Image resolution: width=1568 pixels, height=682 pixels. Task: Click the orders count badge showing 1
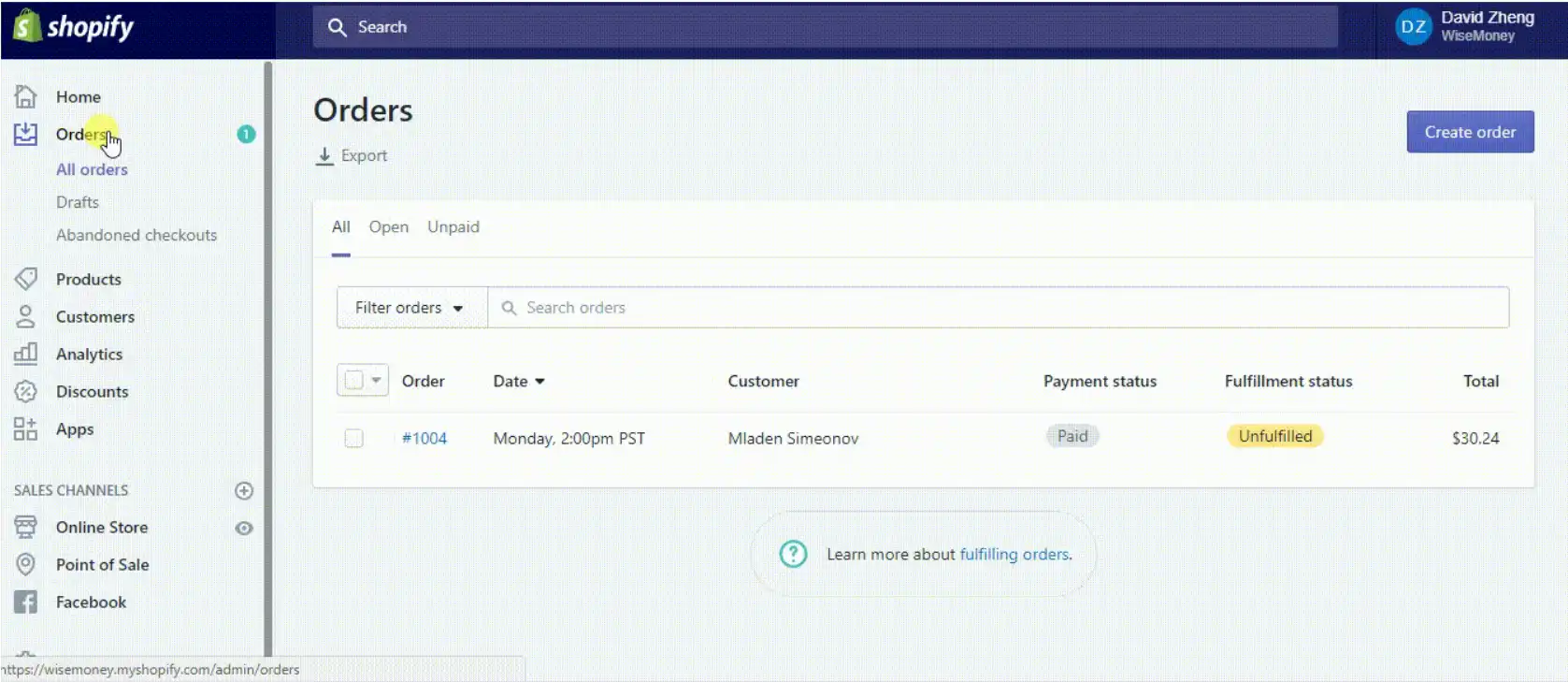coord(246,134)
